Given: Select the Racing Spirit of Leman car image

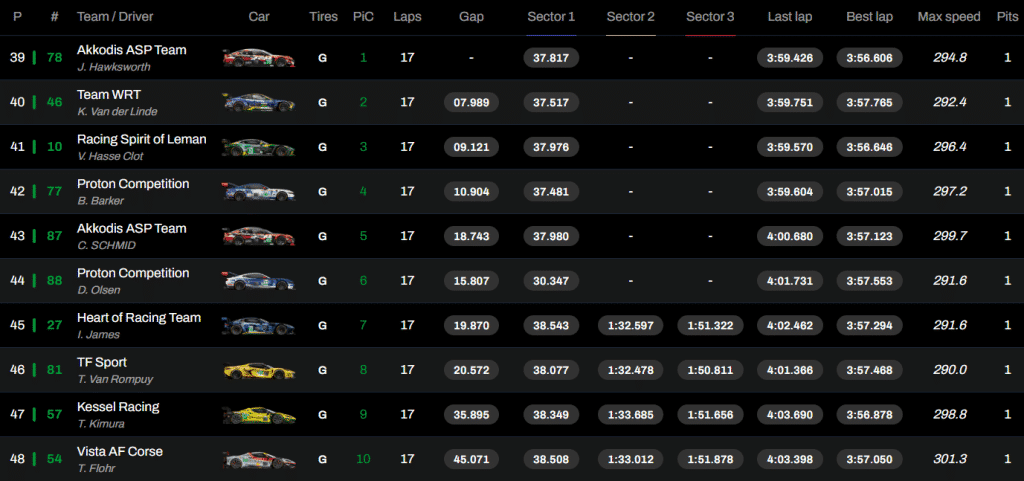Looking at the screenshot, I should tap(259, 147).
